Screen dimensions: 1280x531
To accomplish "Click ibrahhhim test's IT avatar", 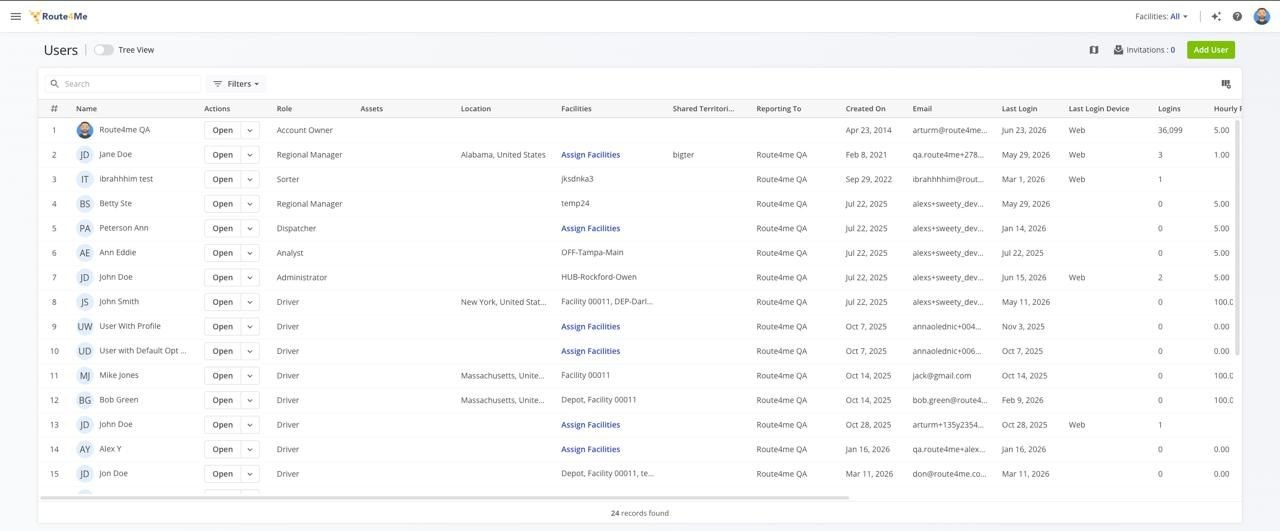I will 85,179.
